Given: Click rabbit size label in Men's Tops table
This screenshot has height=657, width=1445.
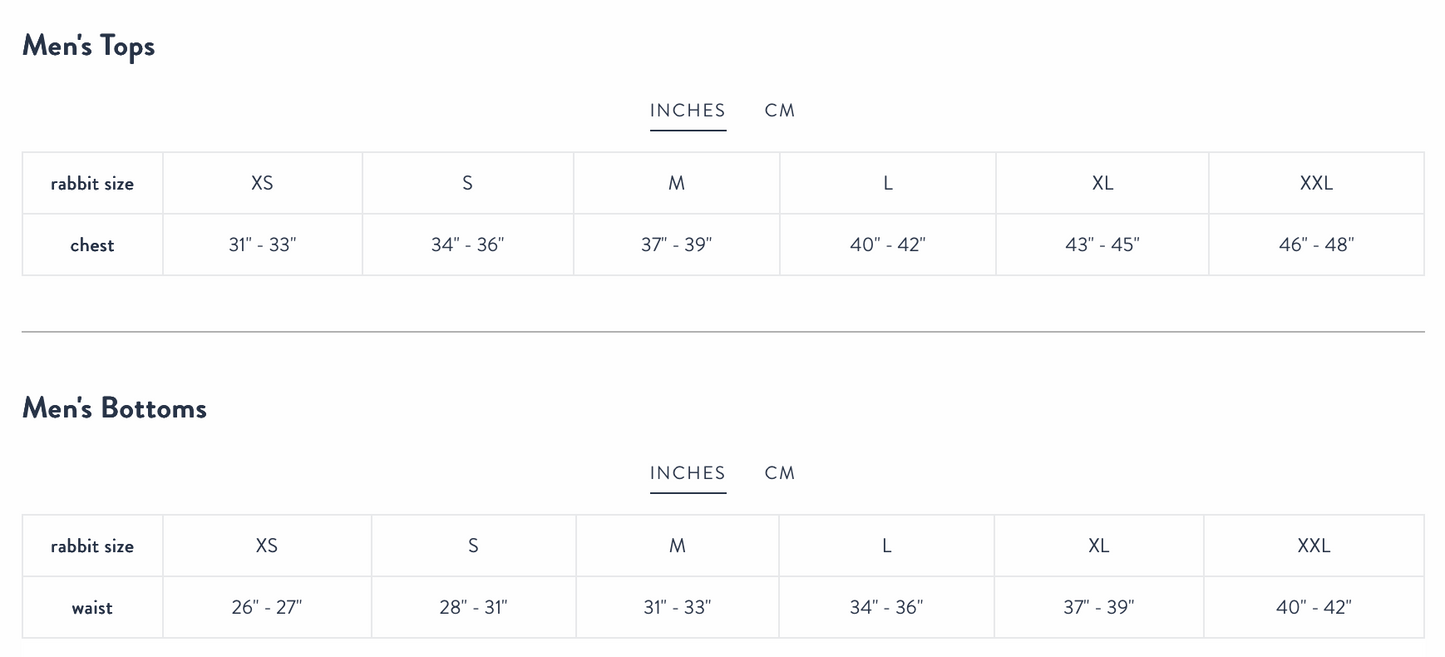Looking at the screenshot, I should (x=92, y=184).
